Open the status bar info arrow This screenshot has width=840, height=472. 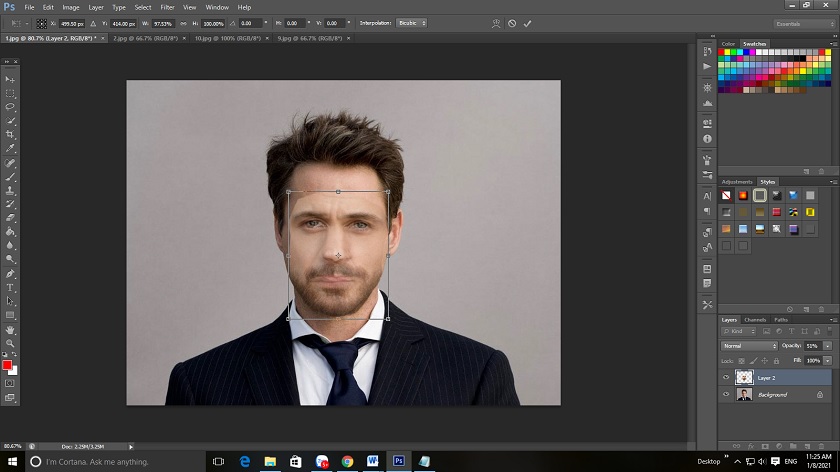131,446
